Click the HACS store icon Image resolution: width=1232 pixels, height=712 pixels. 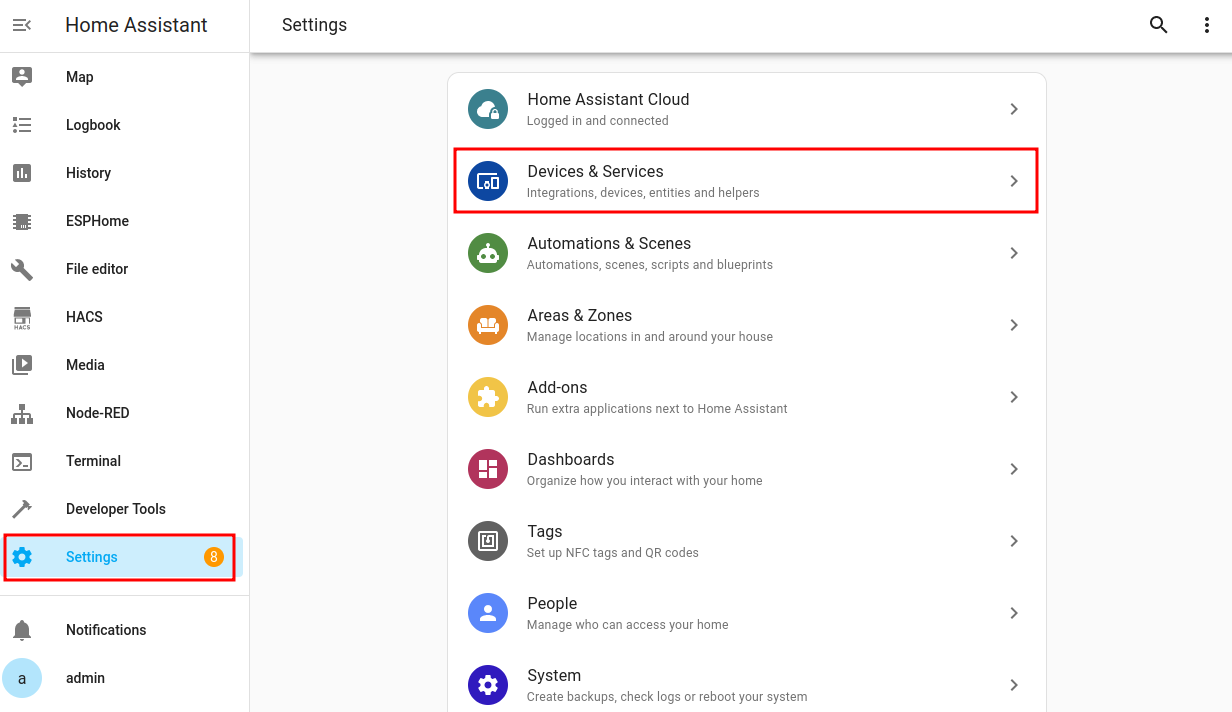click(x=22, y=317)
